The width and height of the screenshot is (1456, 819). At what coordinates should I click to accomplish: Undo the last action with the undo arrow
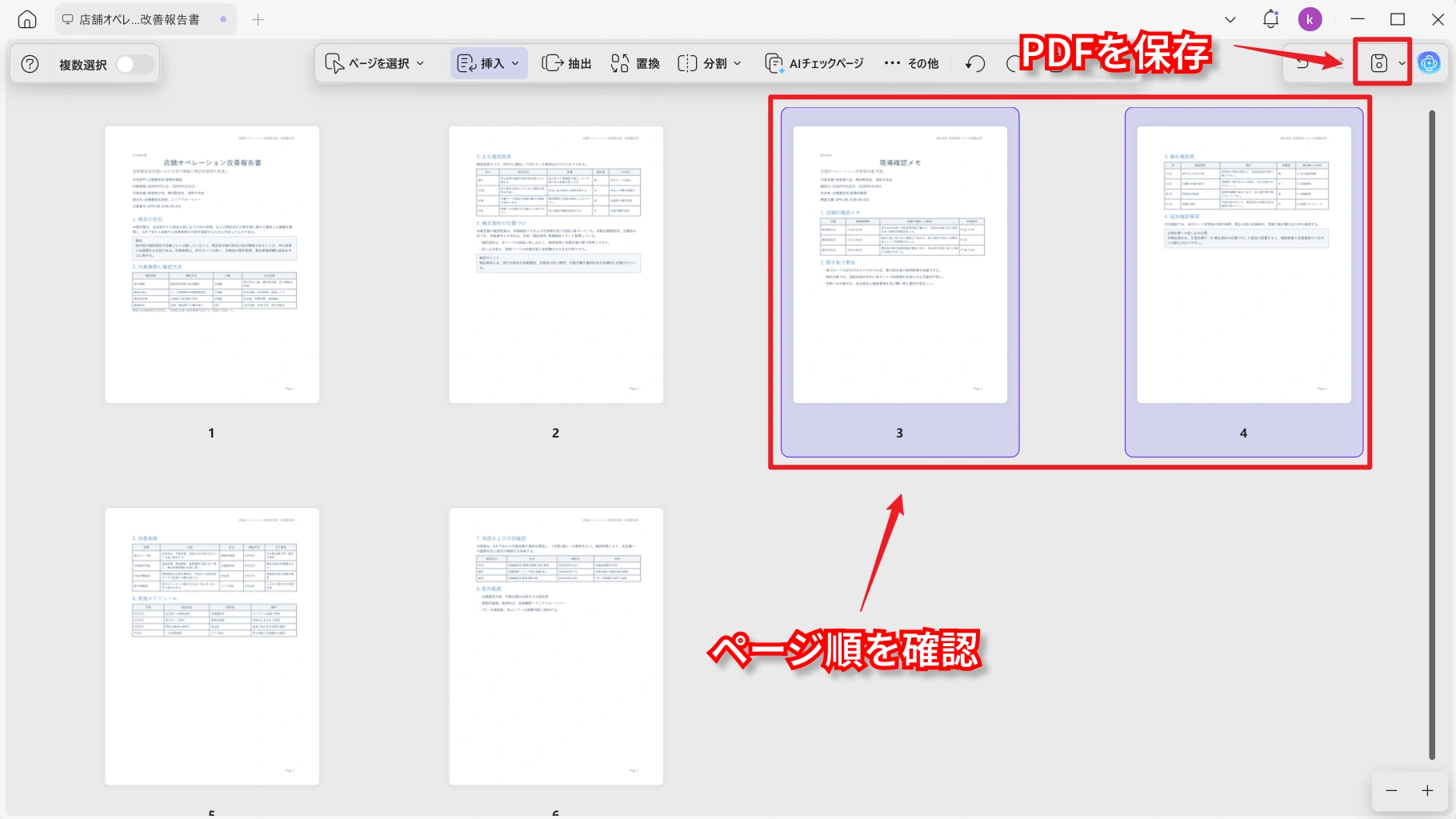coord(1302,62)
